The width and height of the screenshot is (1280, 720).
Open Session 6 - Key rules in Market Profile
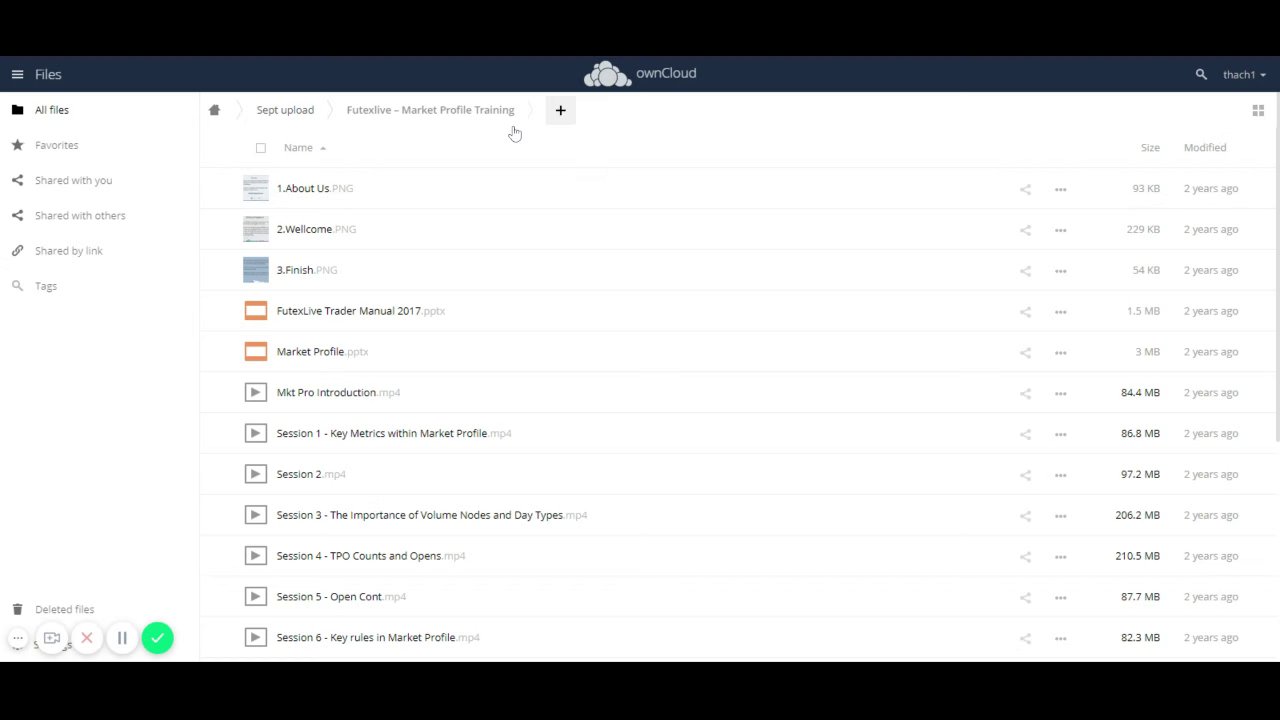pyautogui.click(x=378, y=637)
